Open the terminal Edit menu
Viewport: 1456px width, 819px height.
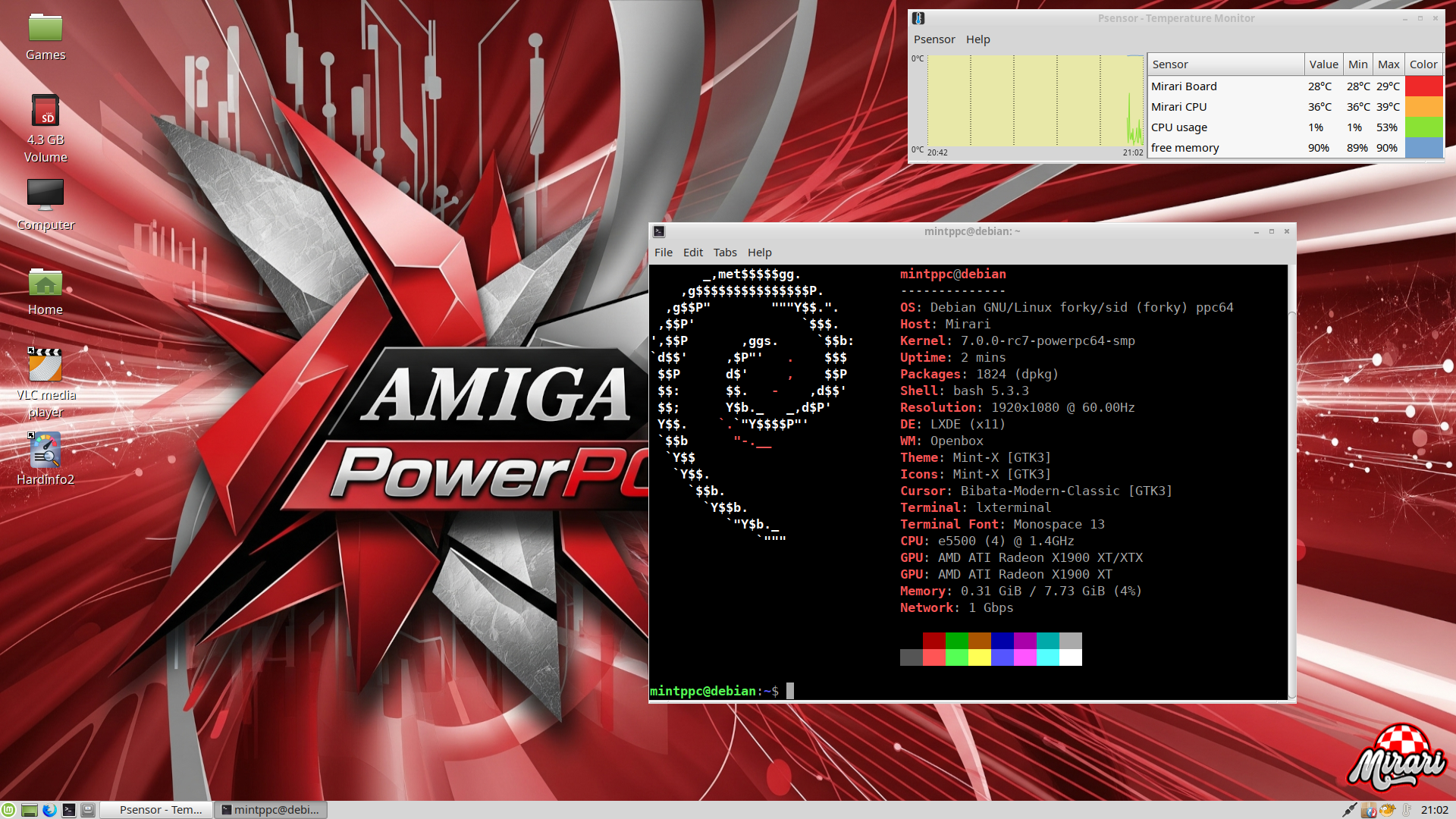[692, 253]
